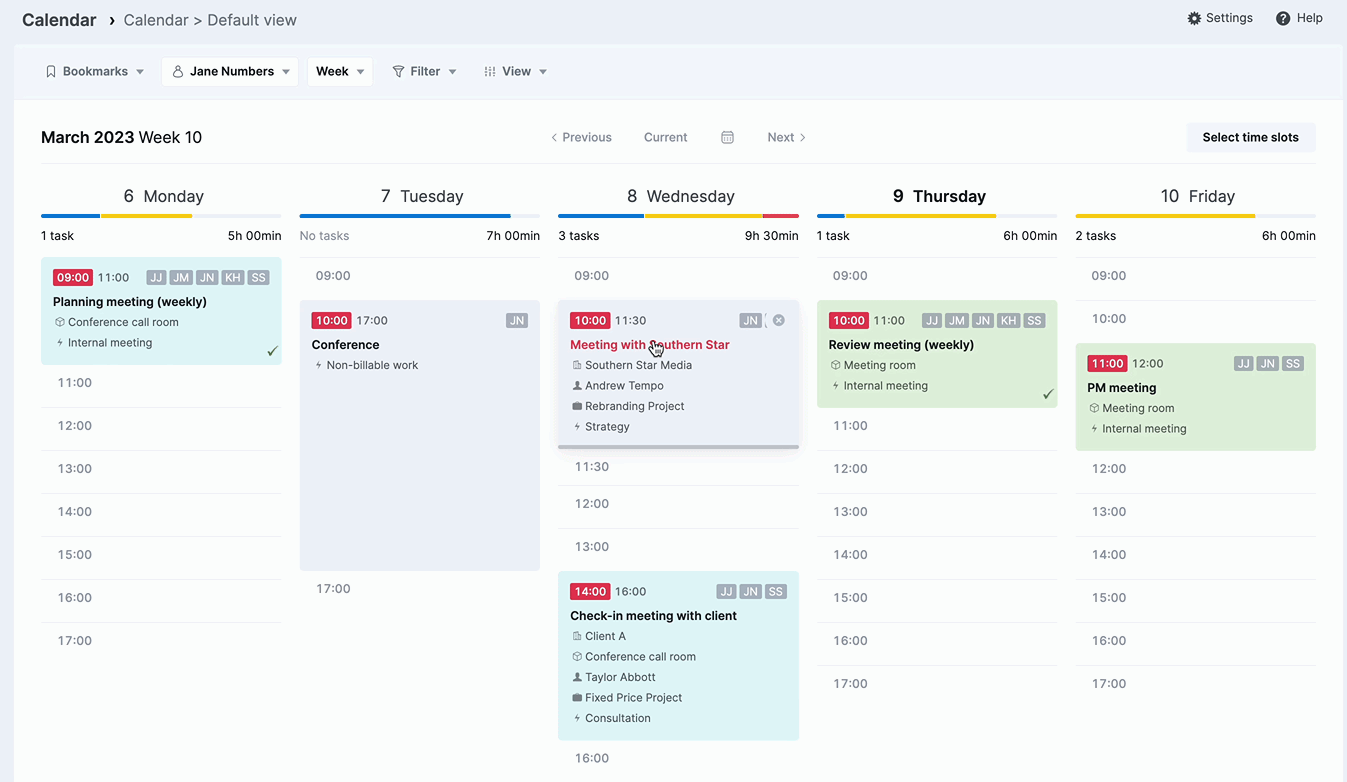
Task: Select the 9 Thursday day header
Action: tap(939, 196)
